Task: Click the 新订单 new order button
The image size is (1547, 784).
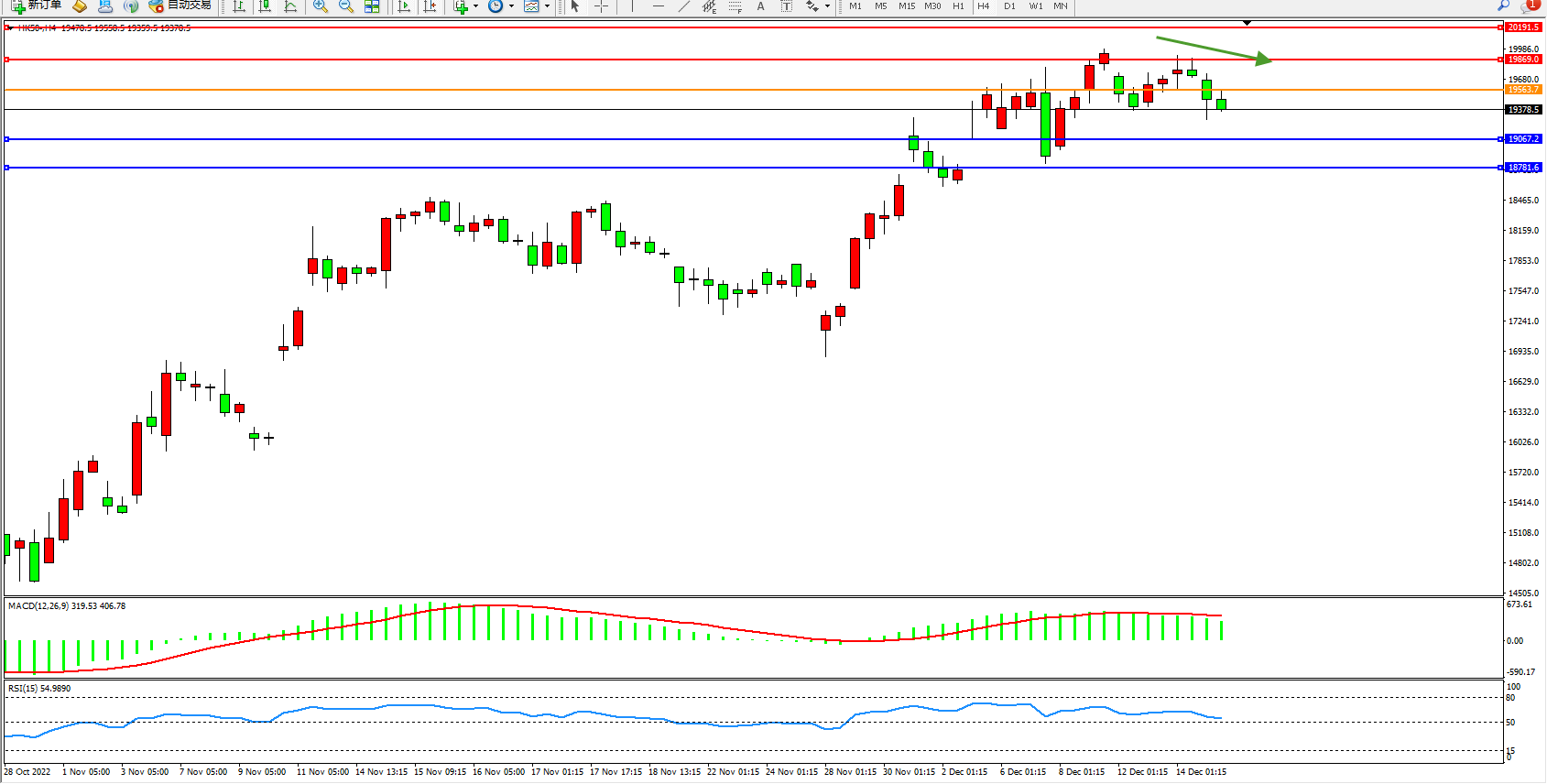Action: (x=37, y=5)
